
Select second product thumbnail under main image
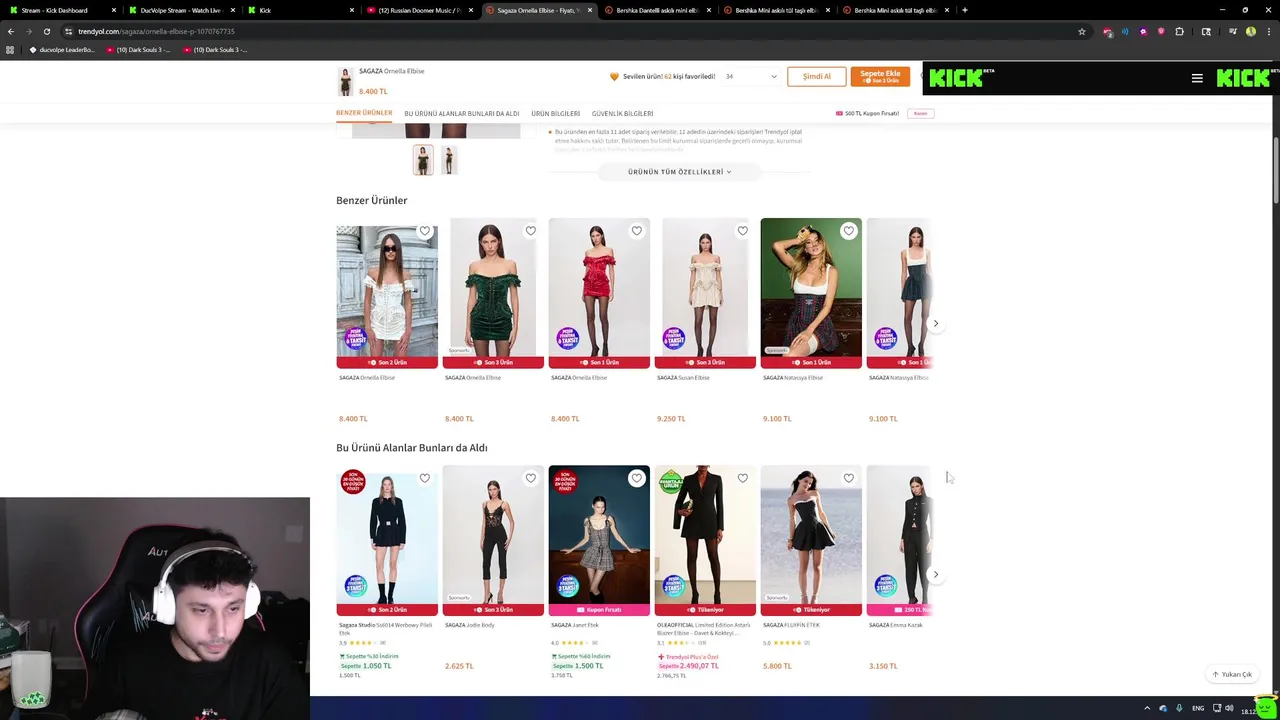click(x=449, y=160)
